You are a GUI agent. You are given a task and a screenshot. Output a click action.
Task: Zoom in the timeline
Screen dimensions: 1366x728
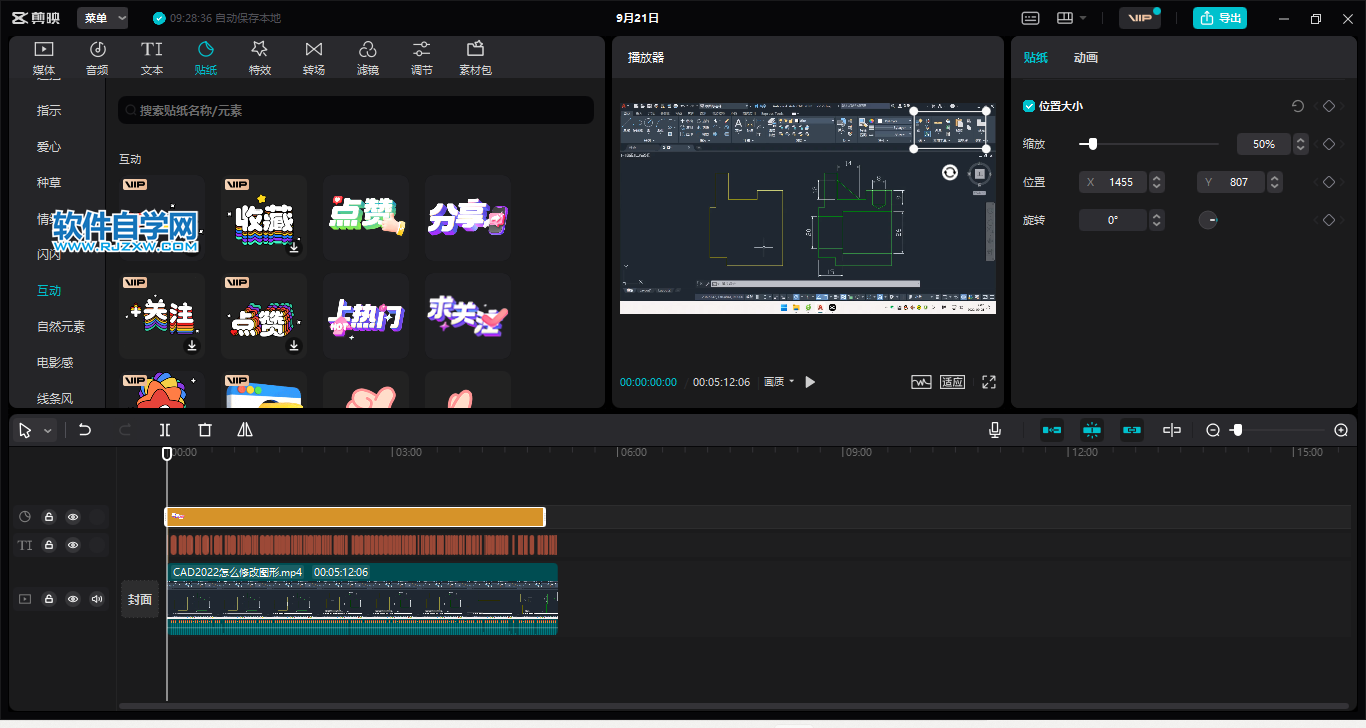[x=1341, y=430]
